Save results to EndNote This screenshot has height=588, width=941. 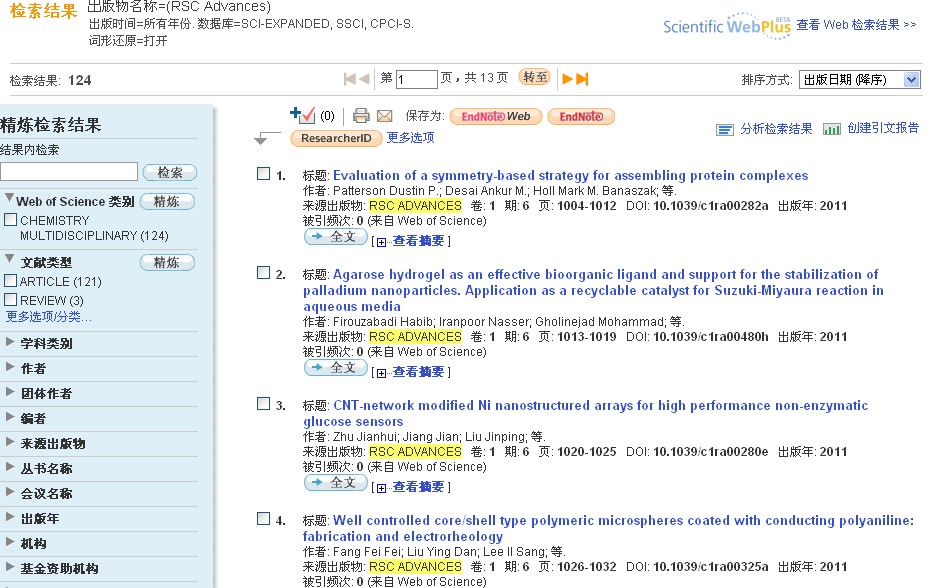tap(581, 116)
